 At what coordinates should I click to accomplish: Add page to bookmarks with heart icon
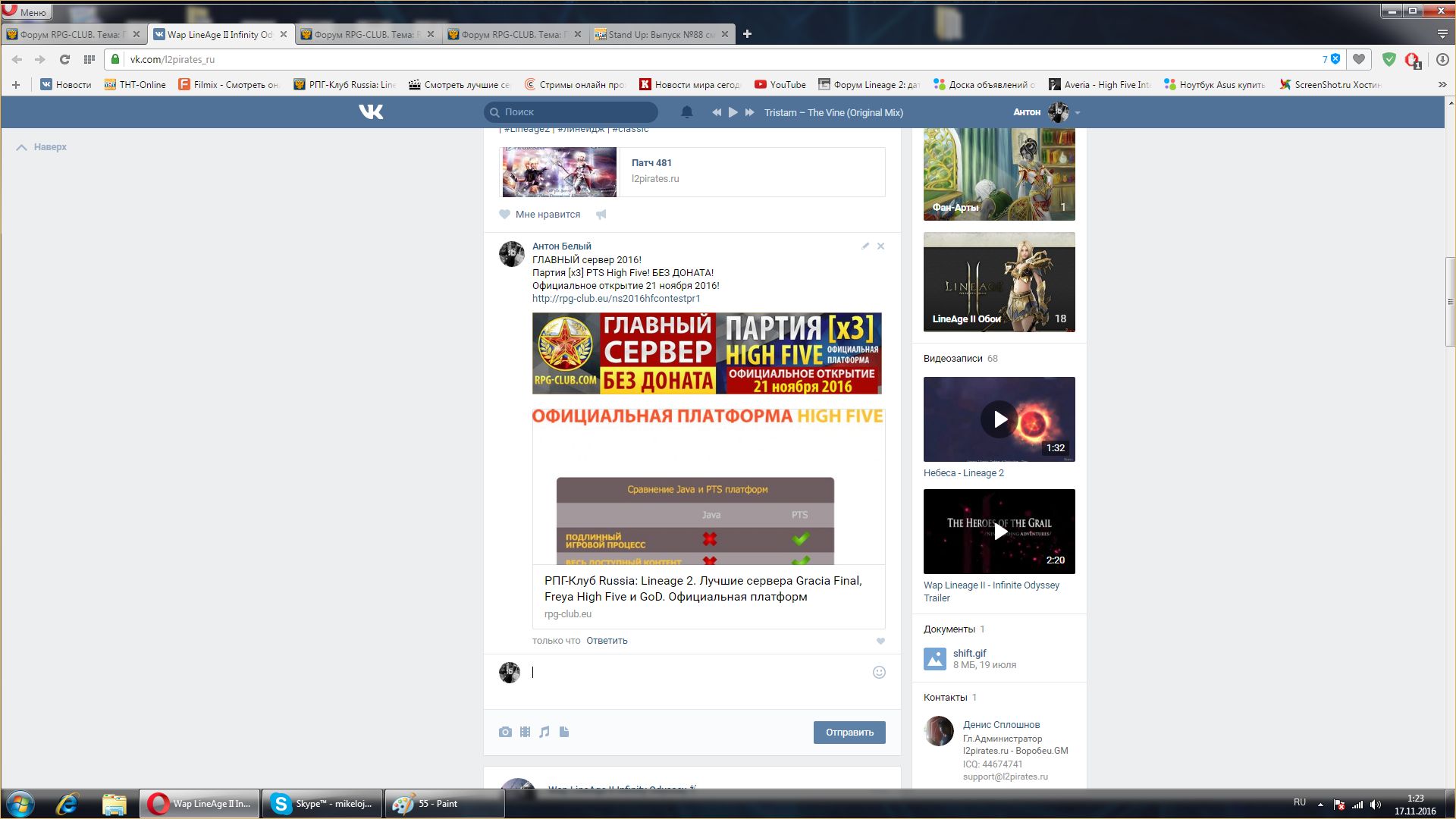tap(1359, 59)
